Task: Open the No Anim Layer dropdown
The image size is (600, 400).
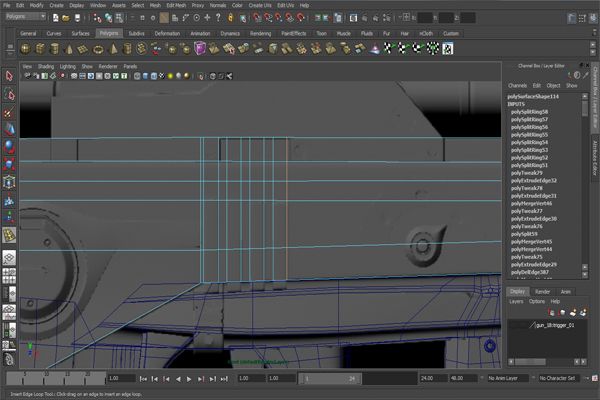Action: [x=508, y=378]
